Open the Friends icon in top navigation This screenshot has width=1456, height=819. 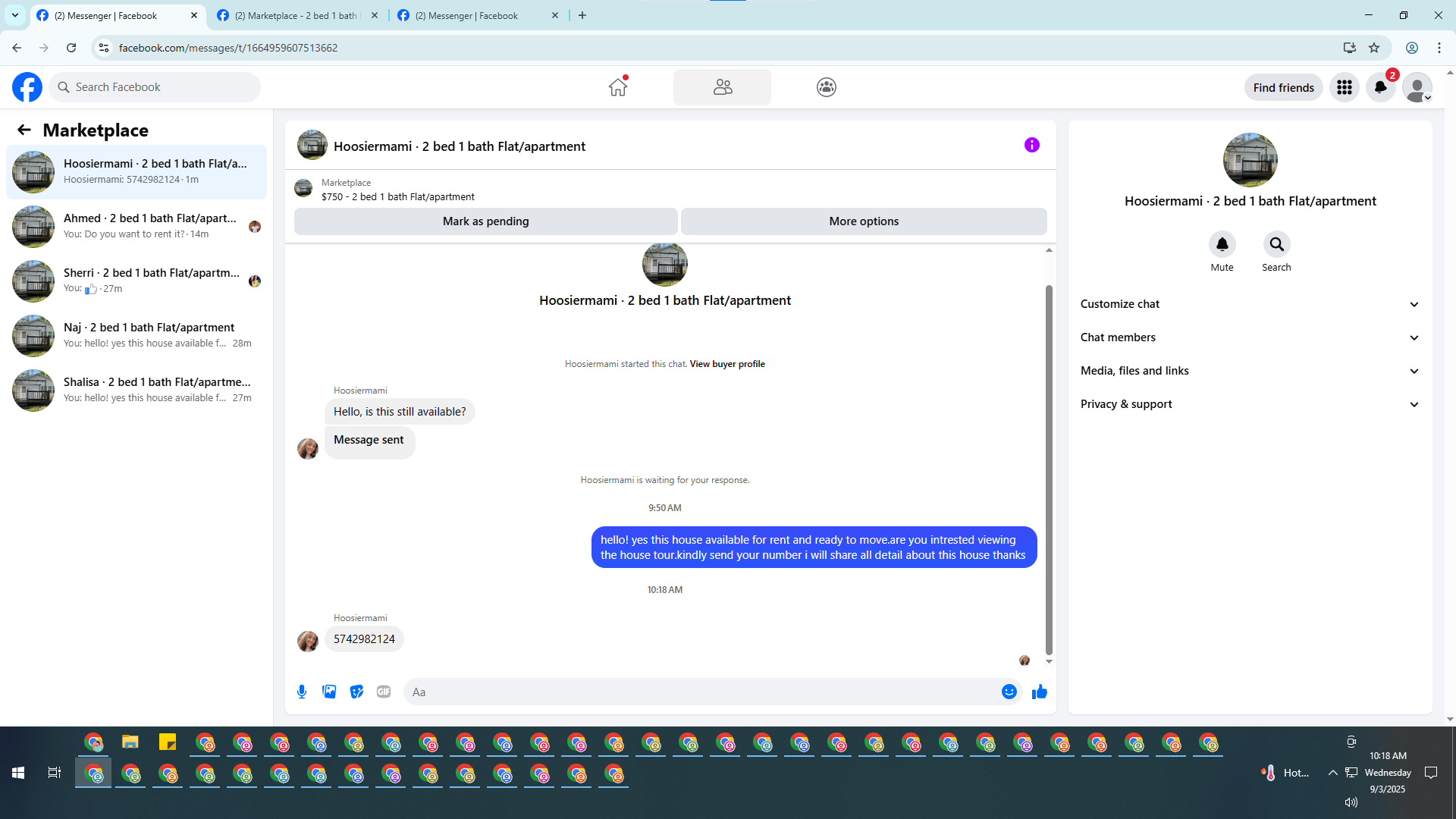point(722,87)
